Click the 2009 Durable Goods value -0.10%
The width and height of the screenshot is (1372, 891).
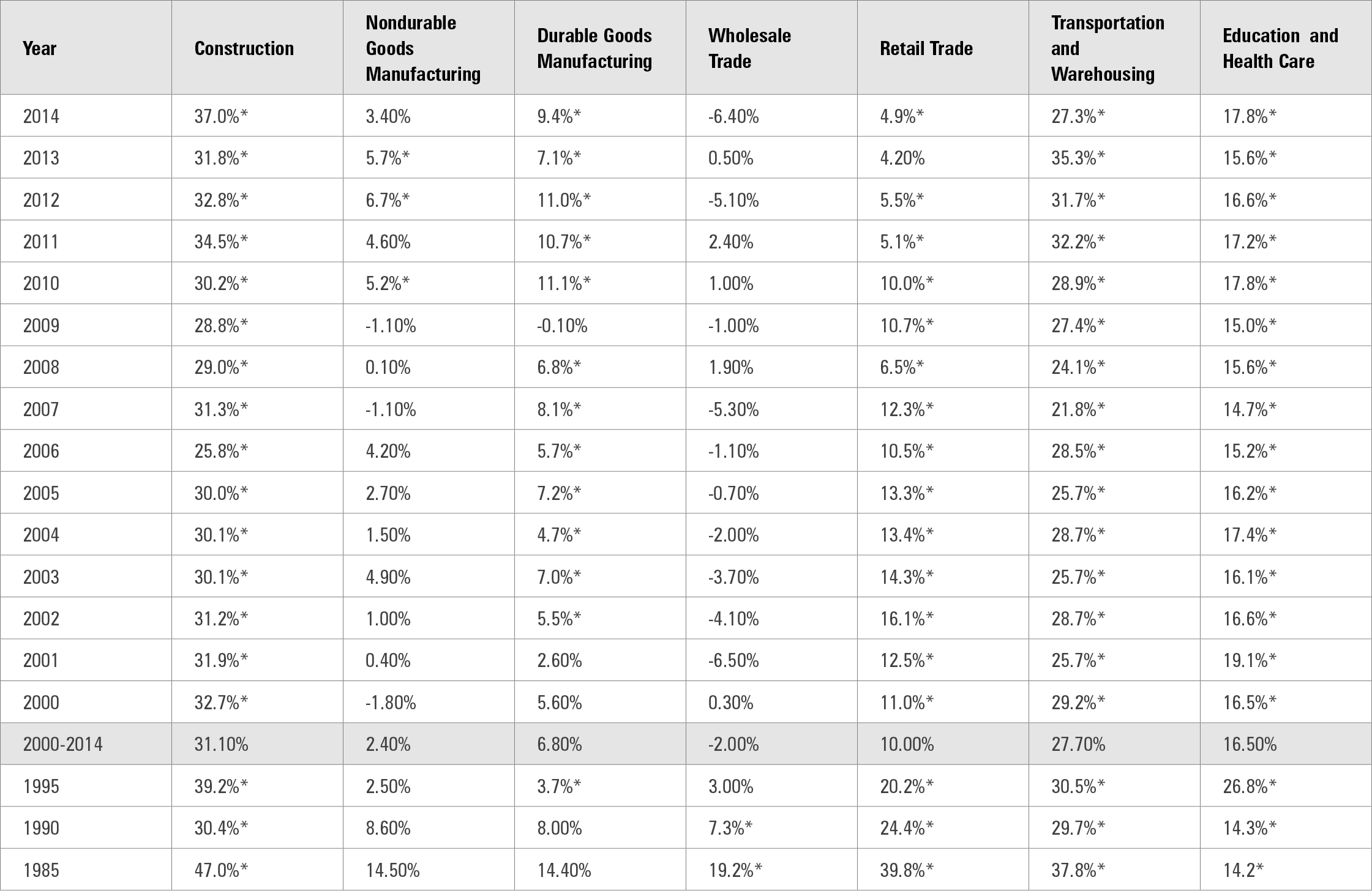[561, 326]
